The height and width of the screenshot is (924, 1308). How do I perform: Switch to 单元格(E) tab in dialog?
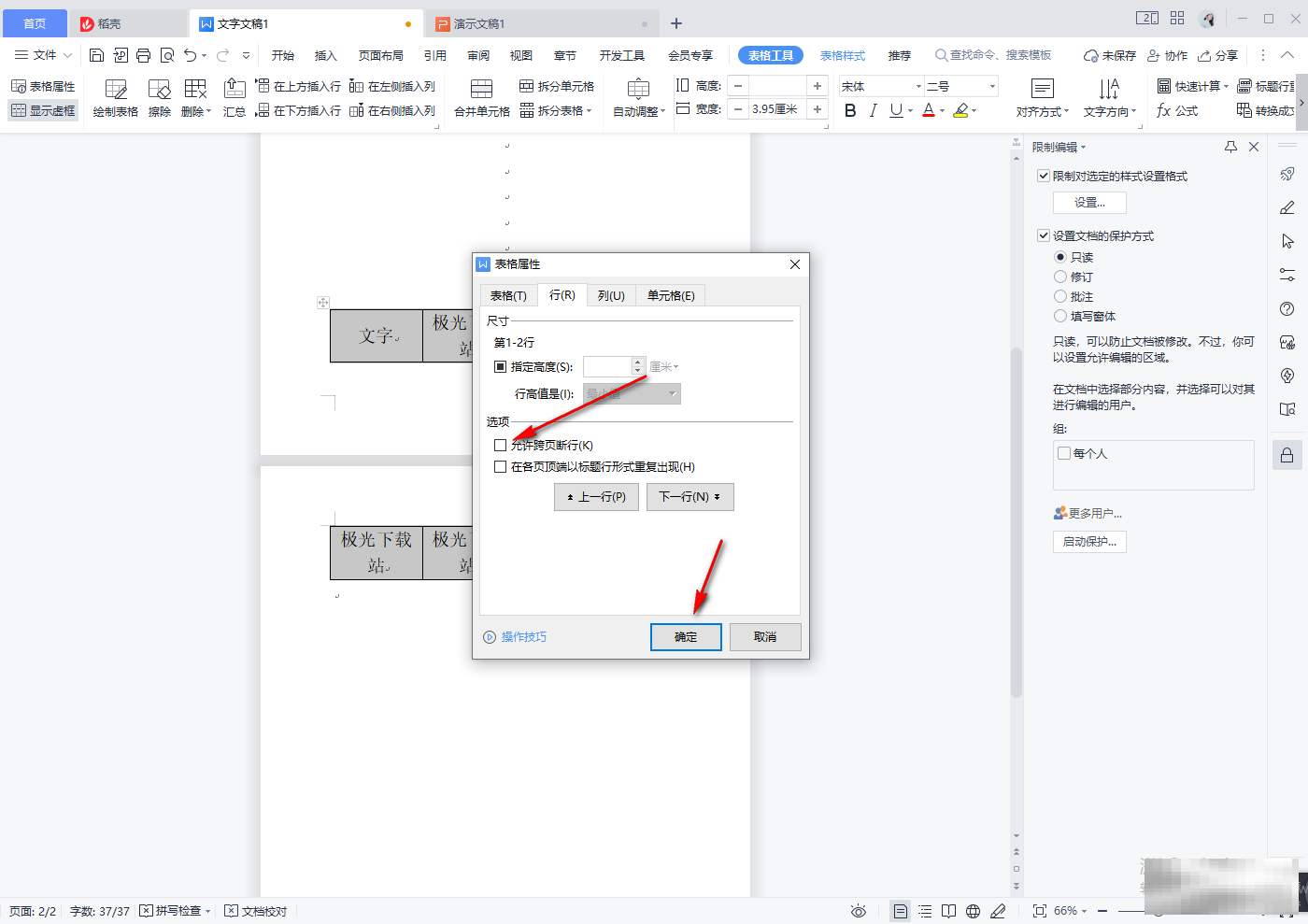[x=671, y=296]
